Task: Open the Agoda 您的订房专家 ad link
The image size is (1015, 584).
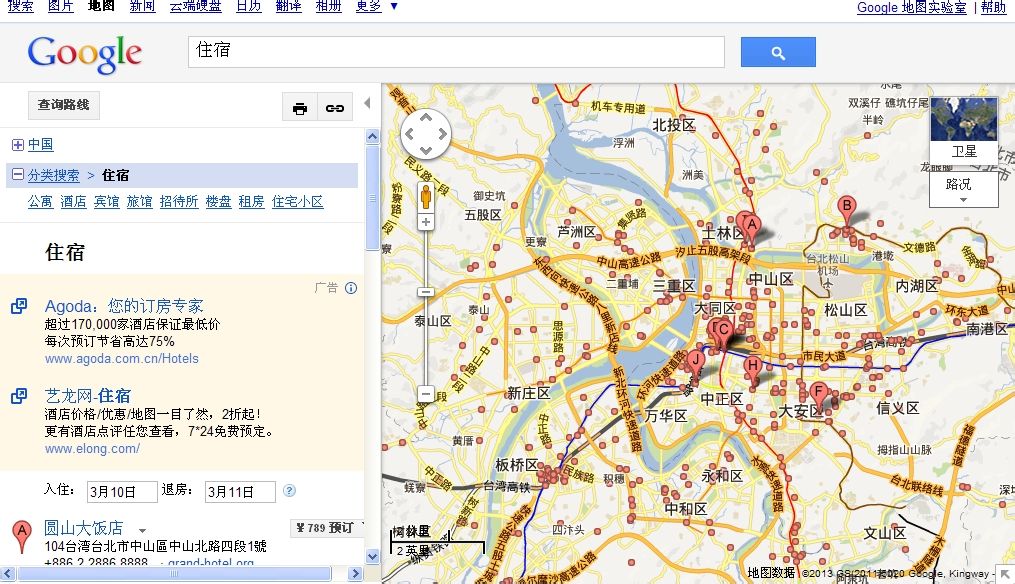Action: [x=124, y=306]
